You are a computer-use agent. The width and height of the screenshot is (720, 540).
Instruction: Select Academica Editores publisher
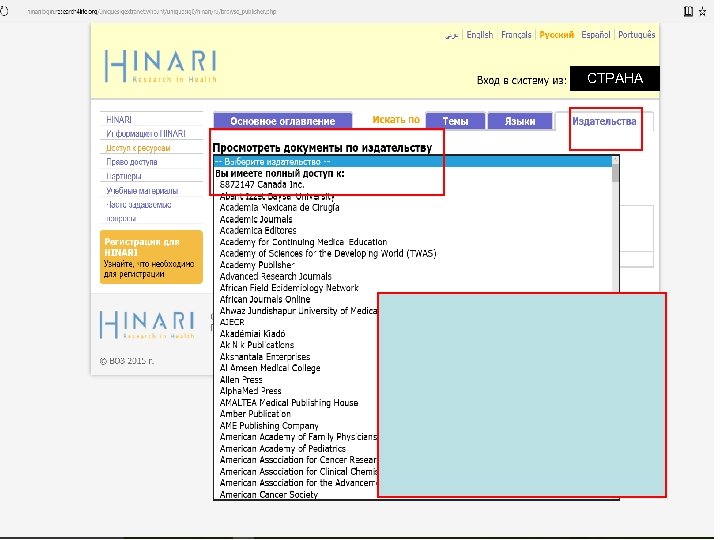click(258, 231)
